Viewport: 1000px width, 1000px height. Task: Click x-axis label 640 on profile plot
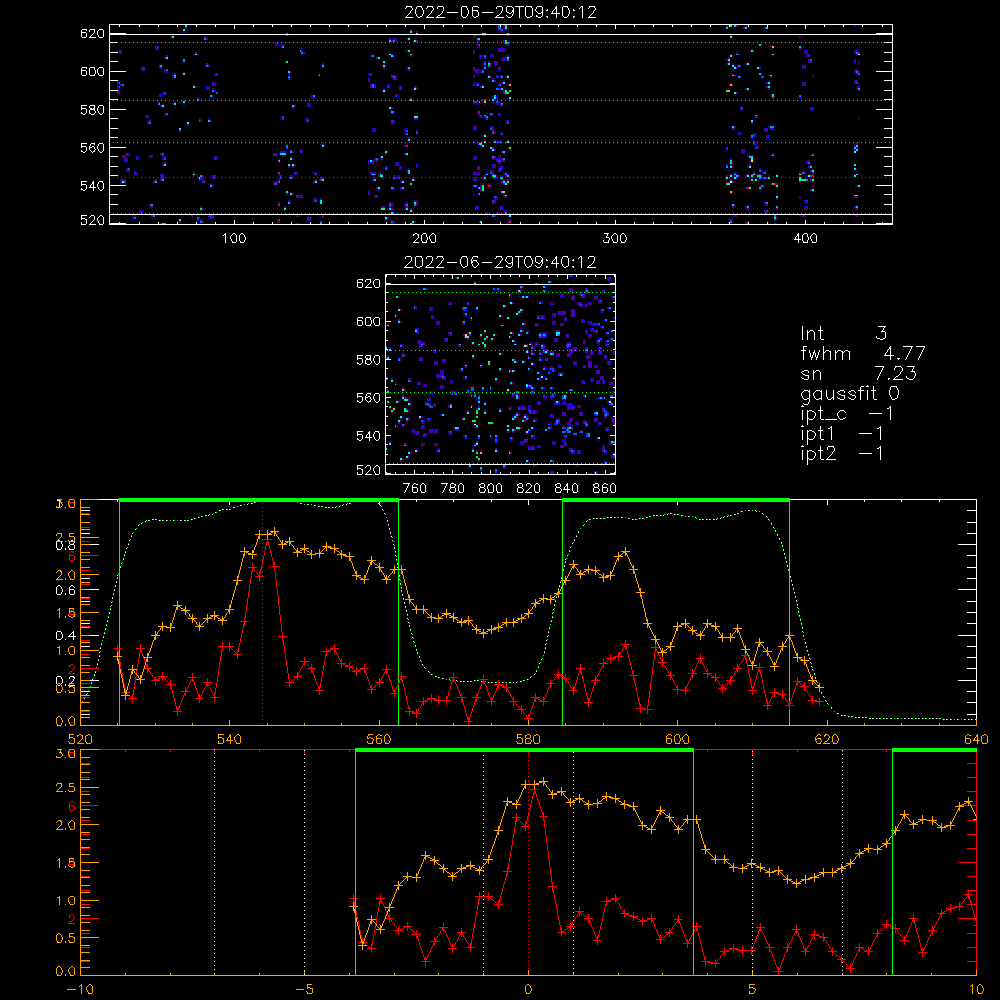976,740
